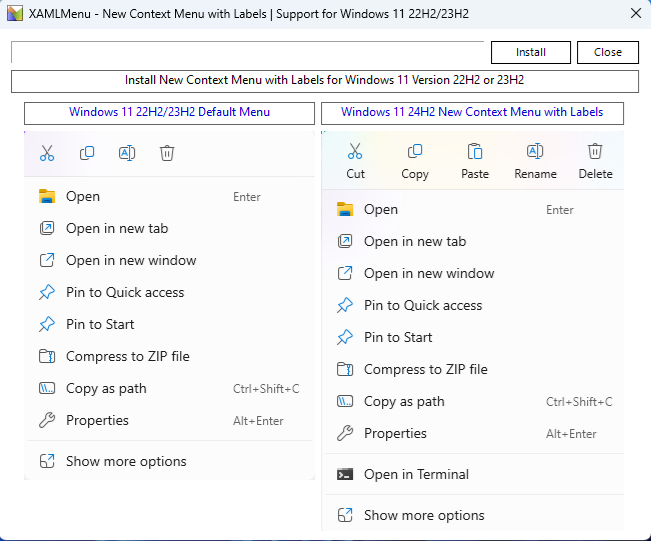Click the new window icon in the 24H2 menu
This screenshot has height=541, width=651.
(x=345, y=273)
